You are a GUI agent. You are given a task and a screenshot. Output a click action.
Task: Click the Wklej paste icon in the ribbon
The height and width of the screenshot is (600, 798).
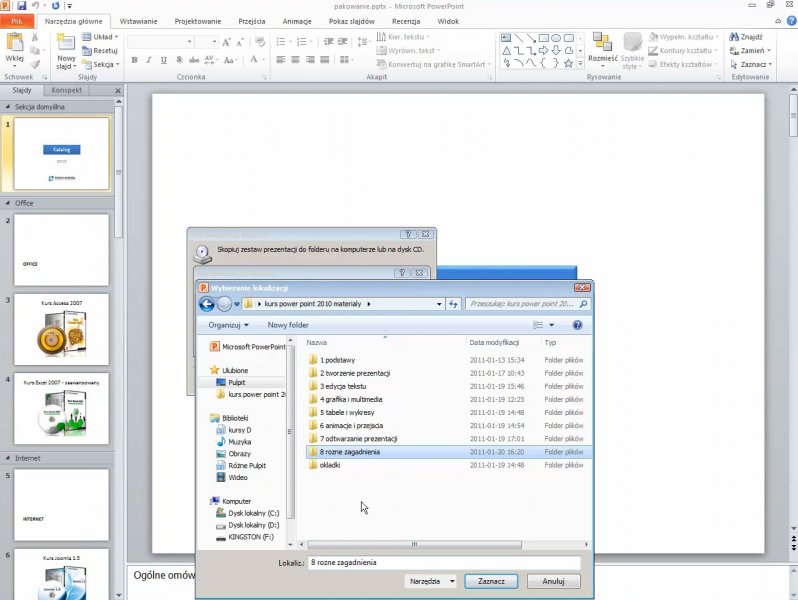point(14,47)
